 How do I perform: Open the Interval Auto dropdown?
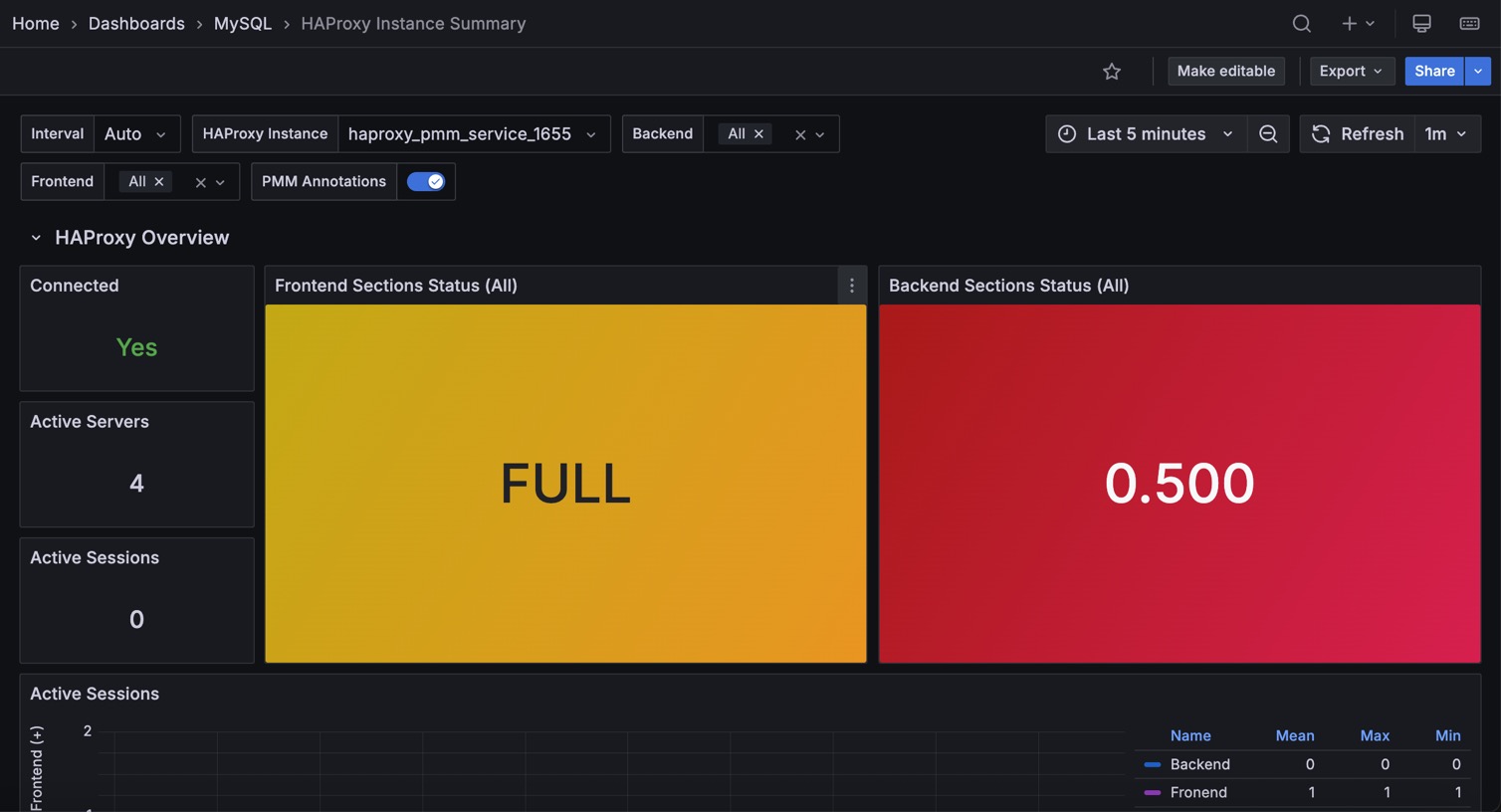tap(136, 133)
